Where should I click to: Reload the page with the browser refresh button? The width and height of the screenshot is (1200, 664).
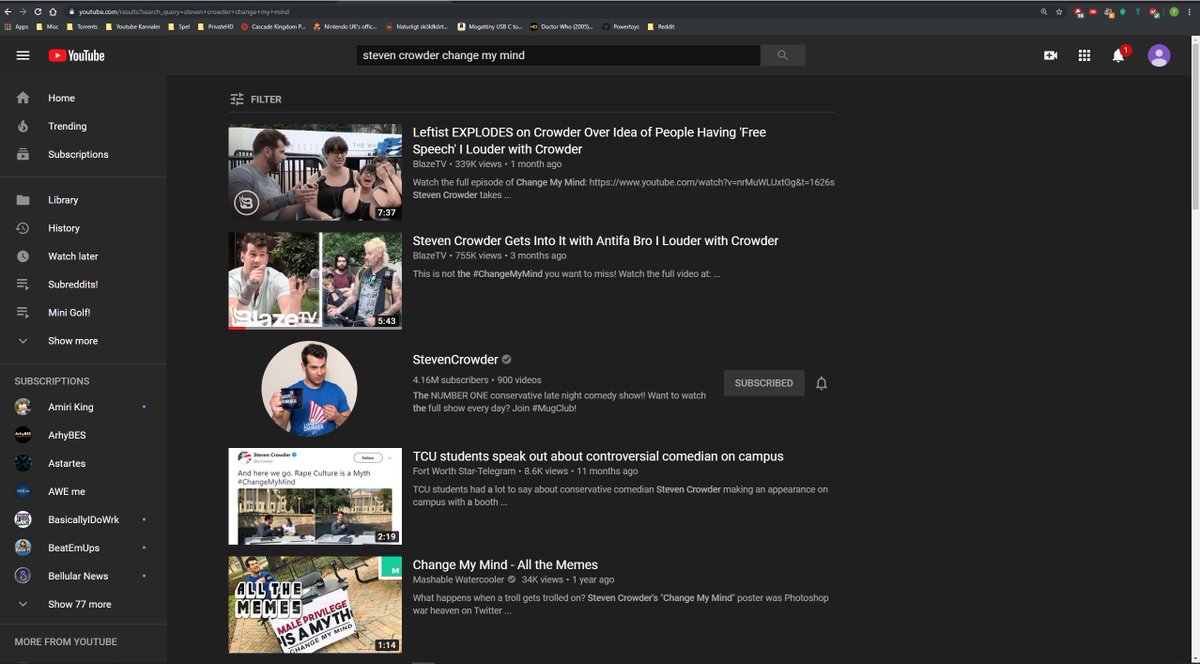point(38,11)
